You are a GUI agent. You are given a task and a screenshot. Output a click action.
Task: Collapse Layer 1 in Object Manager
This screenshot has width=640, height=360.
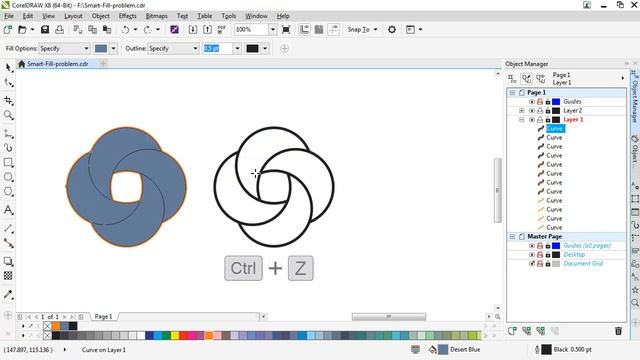(x=521, y=120)
